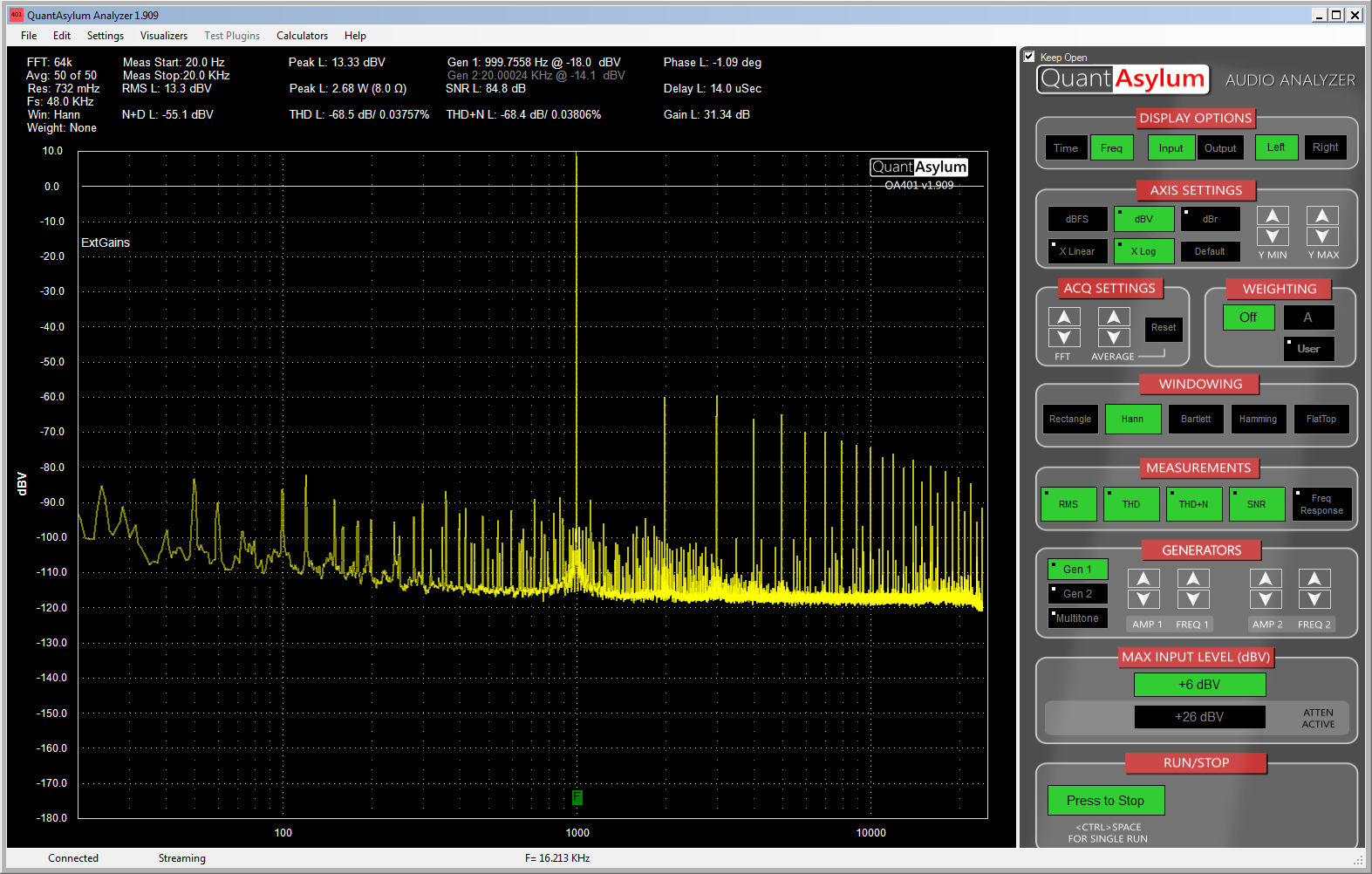This screenshot has width=1372, height=874.
Task: Toggle RMS measurement
Action: [x=1068, y=504]
